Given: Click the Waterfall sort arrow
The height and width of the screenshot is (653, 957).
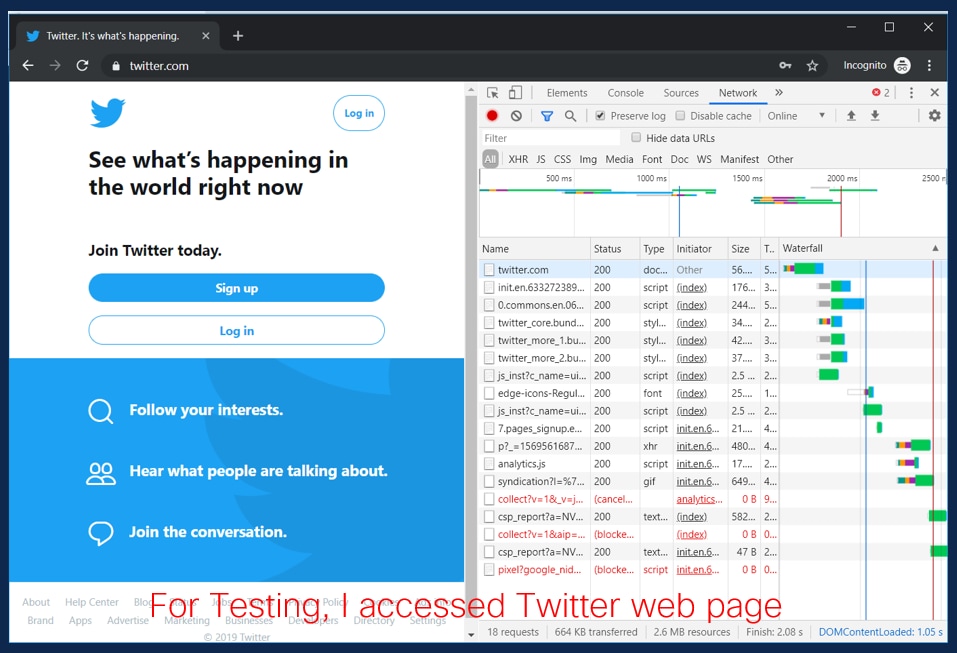Looking at the screenshot, I should click(935, 248).
